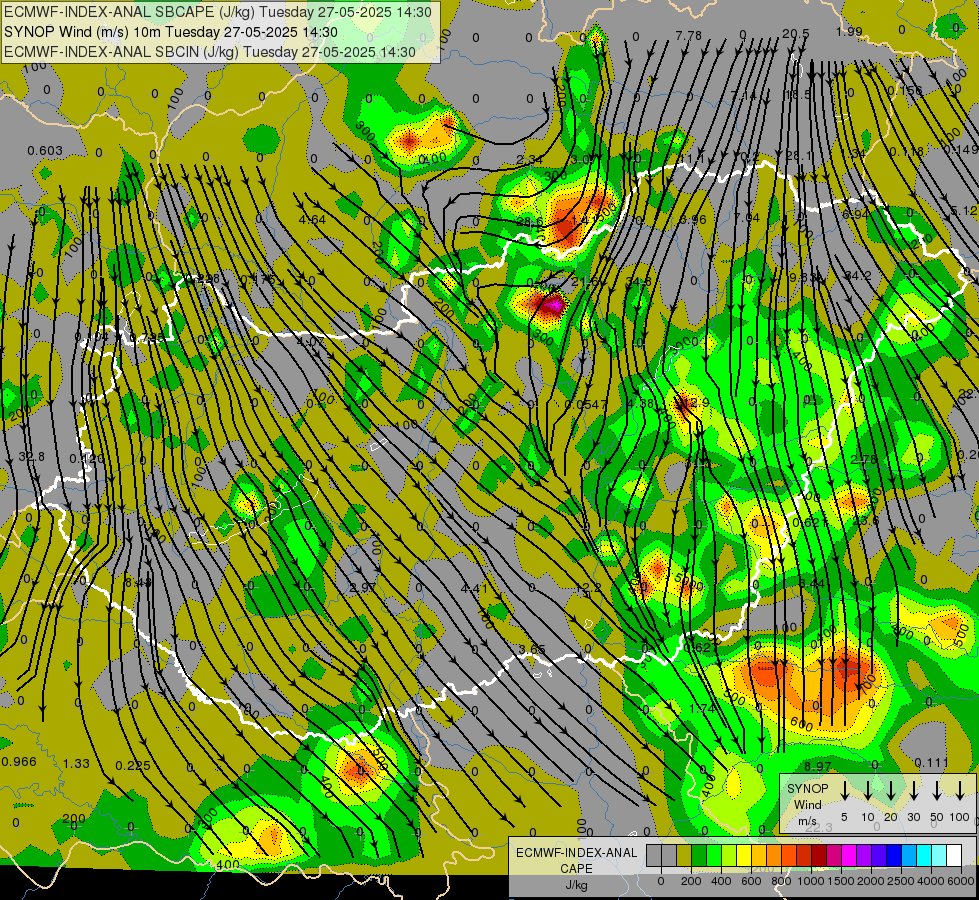Viewport: 979px width, 900px height.
Task: Click the ECMWF-INDEX-ANAL CAPE legend label
Action: [576, 860]
